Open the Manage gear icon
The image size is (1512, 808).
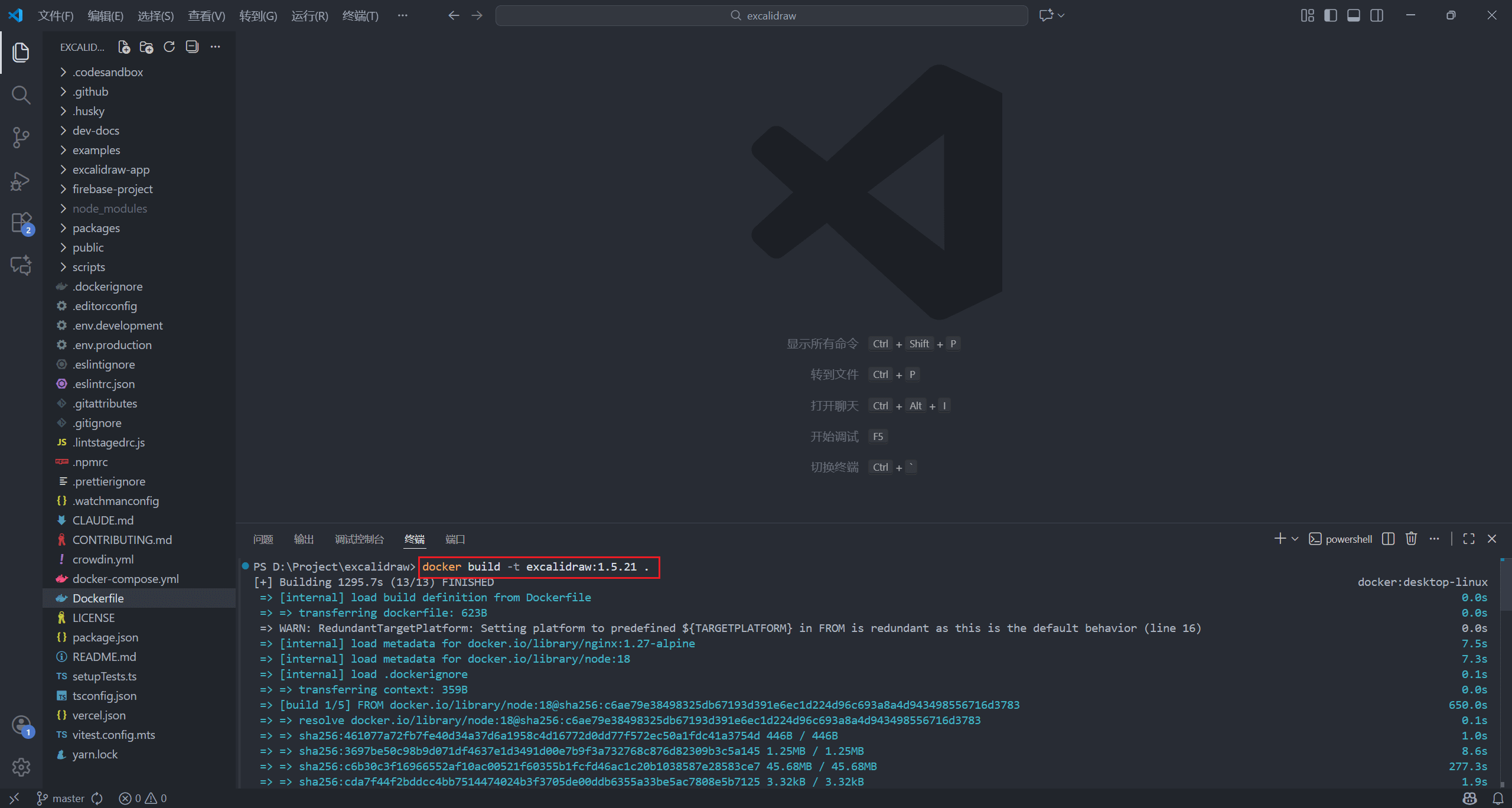click(21, 767)
